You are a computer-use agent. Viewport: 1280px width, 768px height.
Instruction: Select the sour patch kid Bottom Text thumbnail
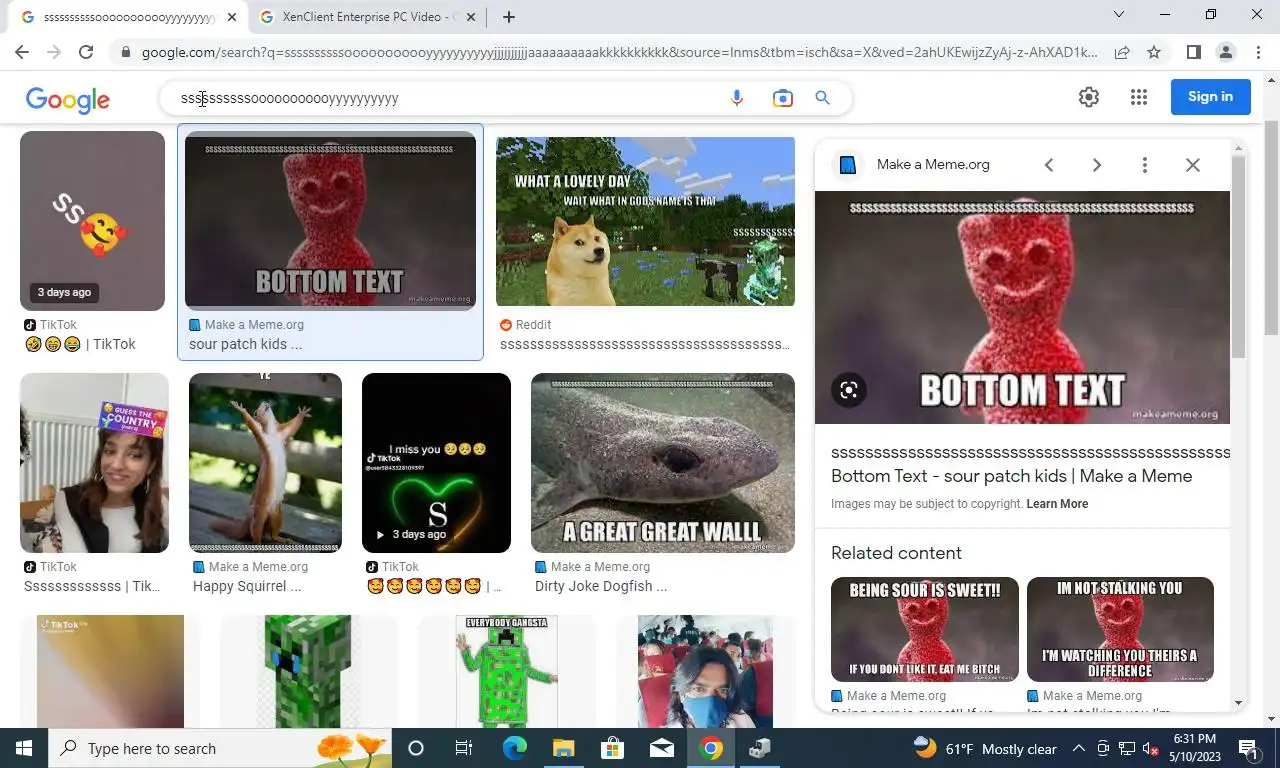click(x=330, y=220)
